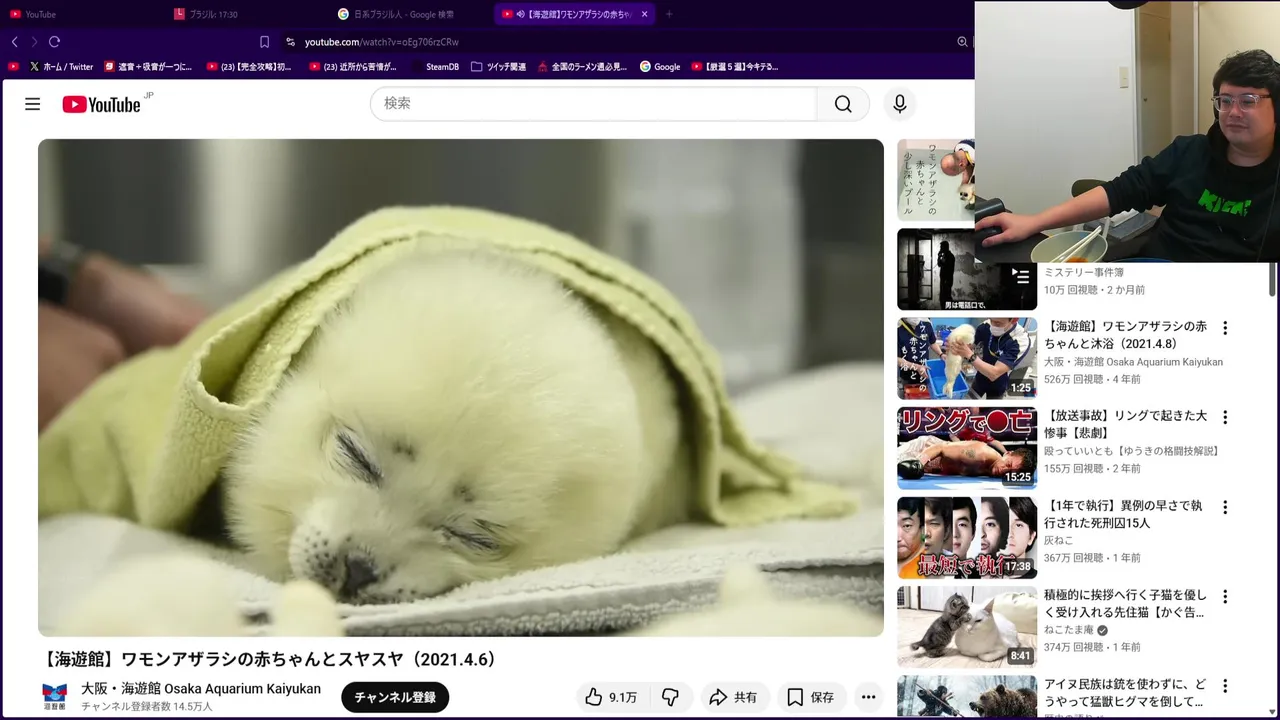Open the ミステリー事件簿 playlist thumbnail
Image resolution: width=1280 pixels, height=720 pixels.
tap(967, 269)
